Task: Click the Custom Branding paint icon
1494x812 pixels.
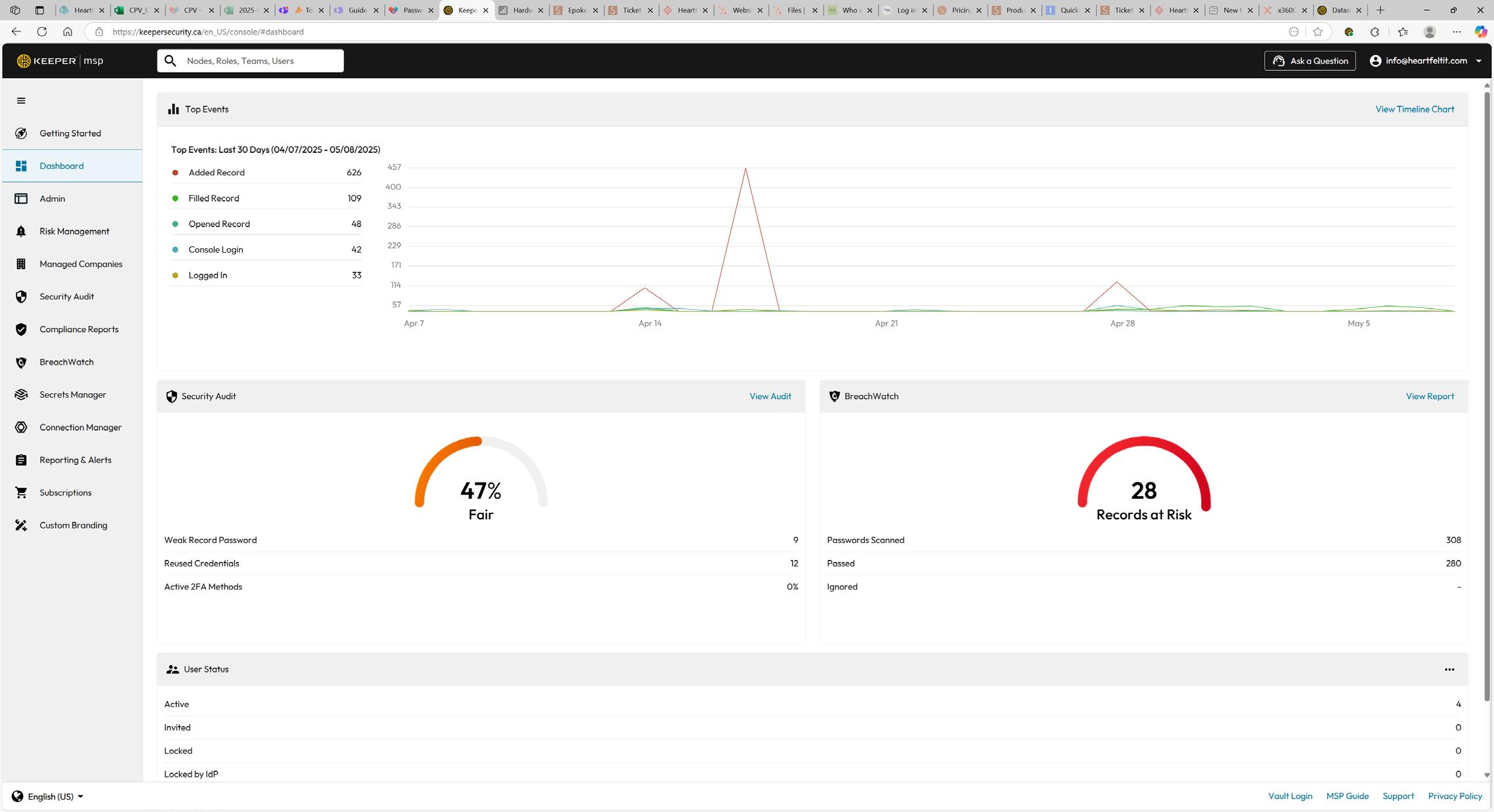Action: tap(21, 525)
